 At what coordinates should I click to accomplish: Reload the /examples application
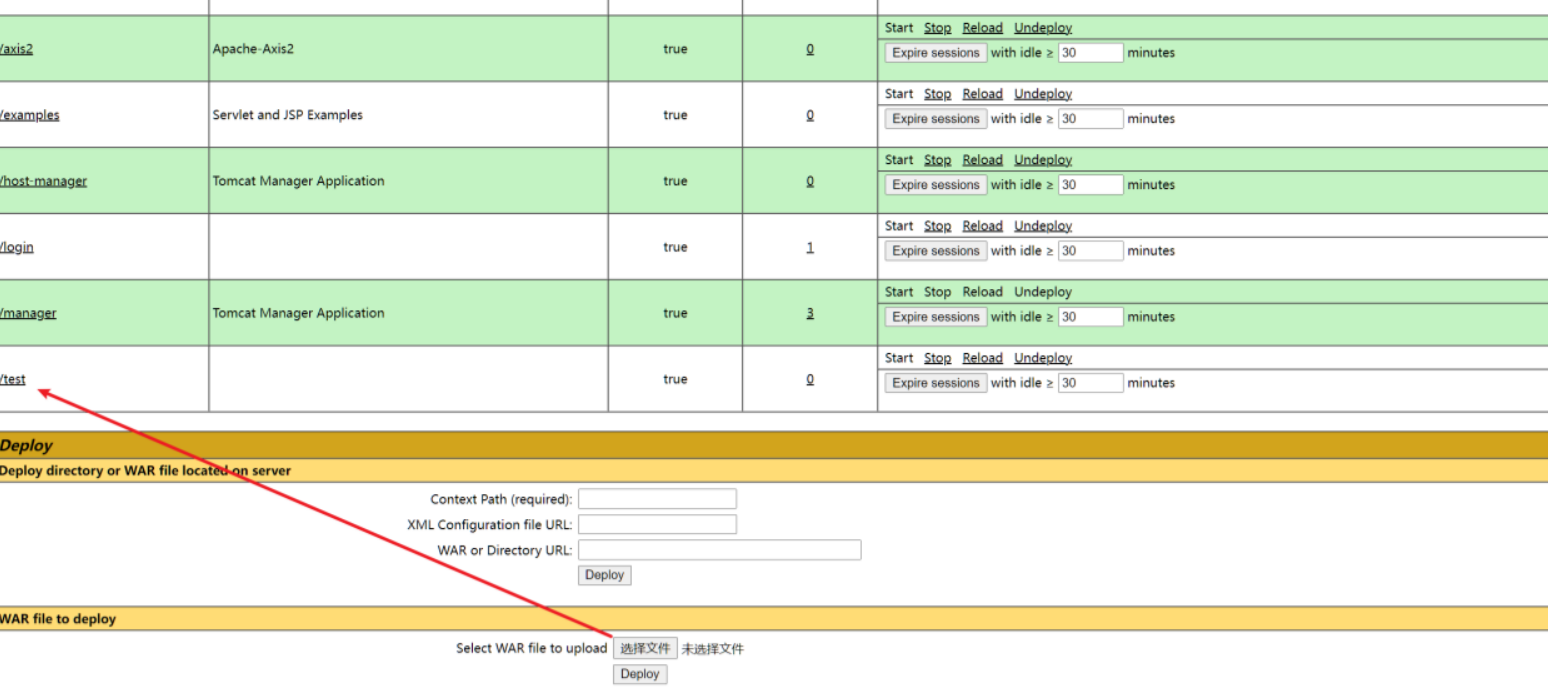point(982,94)
